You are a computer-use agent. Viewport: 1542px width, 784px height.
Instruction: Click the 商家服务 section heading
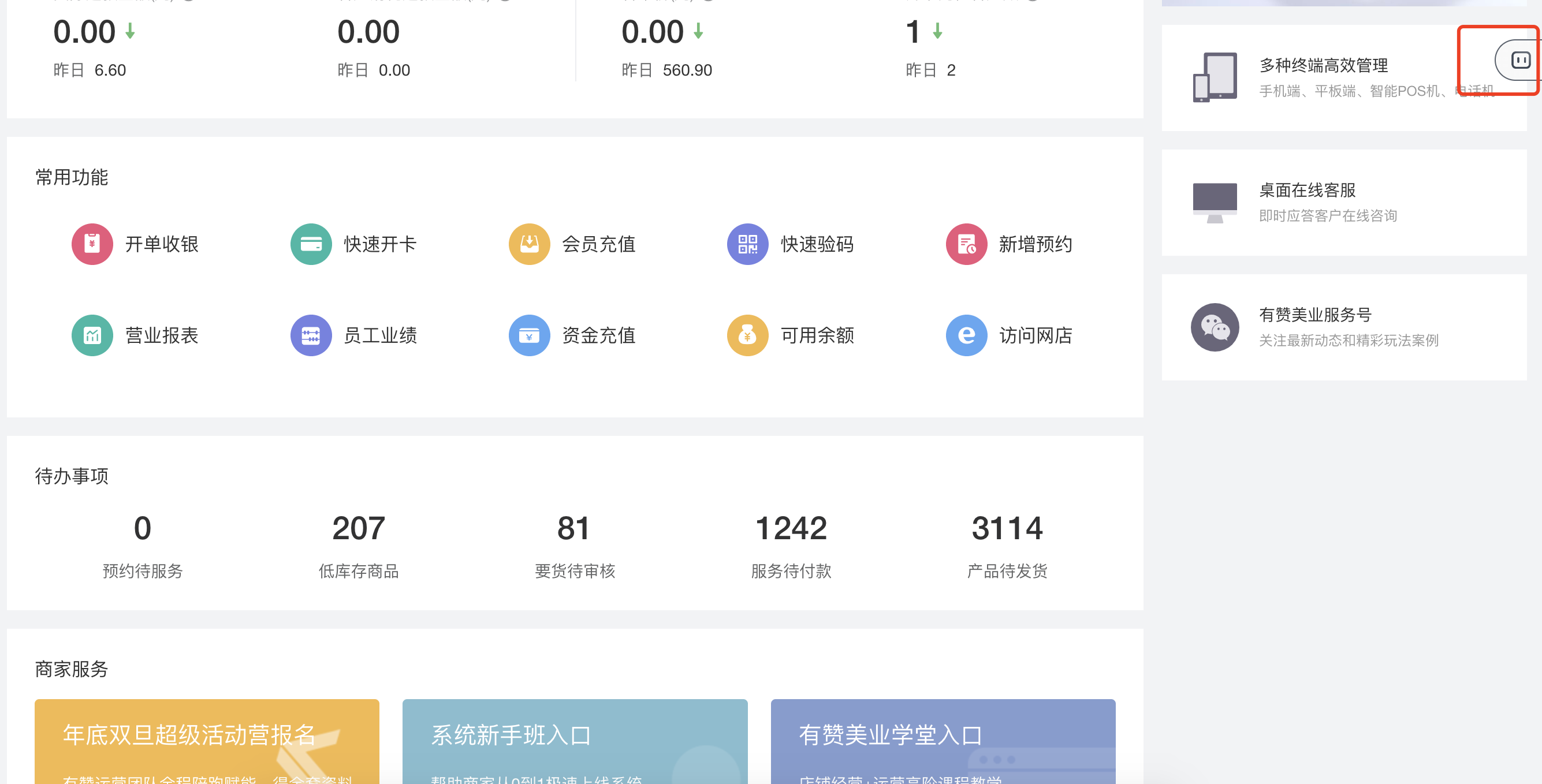coord(72,669)
